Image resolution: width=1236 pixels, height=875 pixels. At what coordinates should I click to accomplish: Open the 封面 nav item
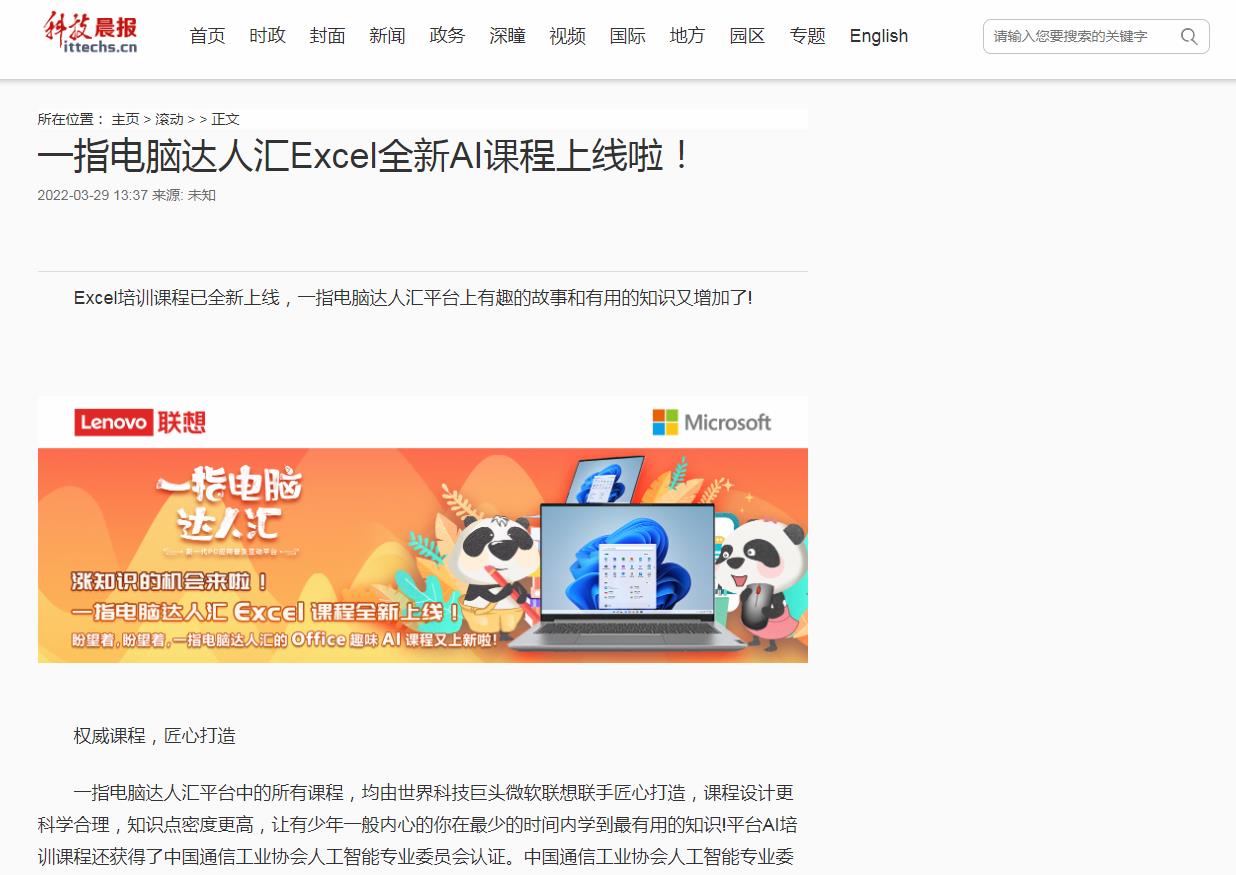328,36
